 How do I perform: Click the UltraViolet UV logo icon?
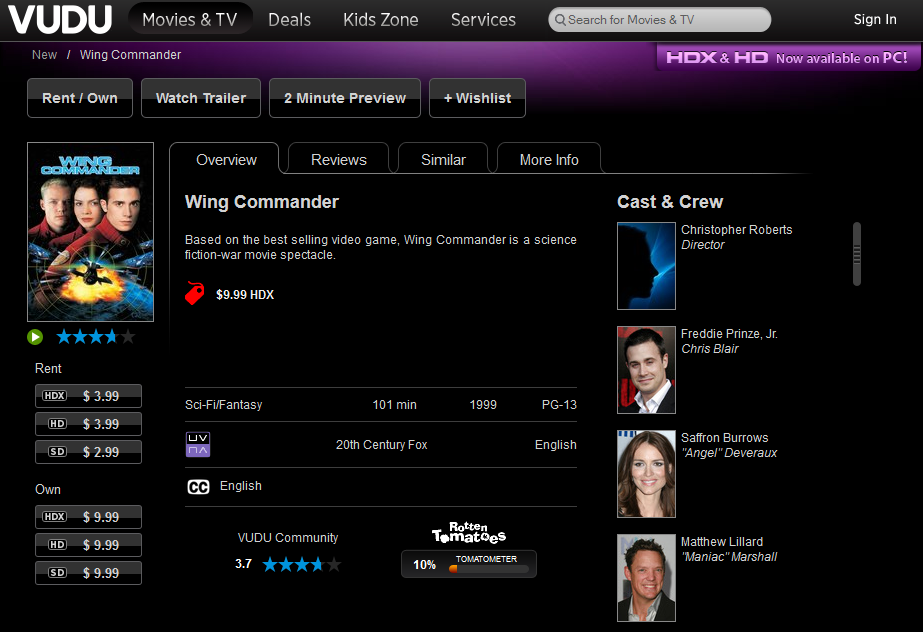[x=198, y=445]
